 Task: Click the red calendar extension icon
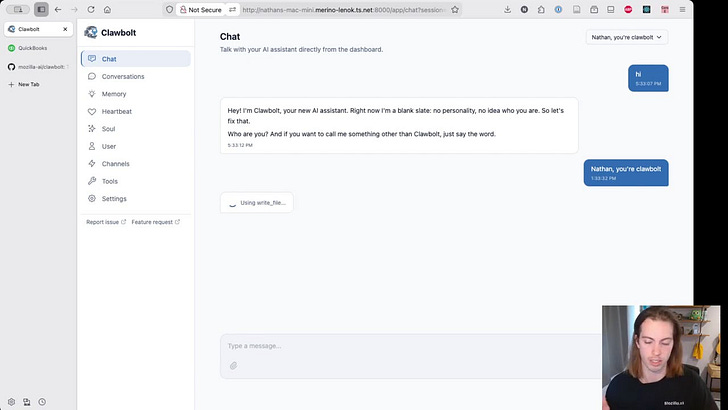pos(665,9)
